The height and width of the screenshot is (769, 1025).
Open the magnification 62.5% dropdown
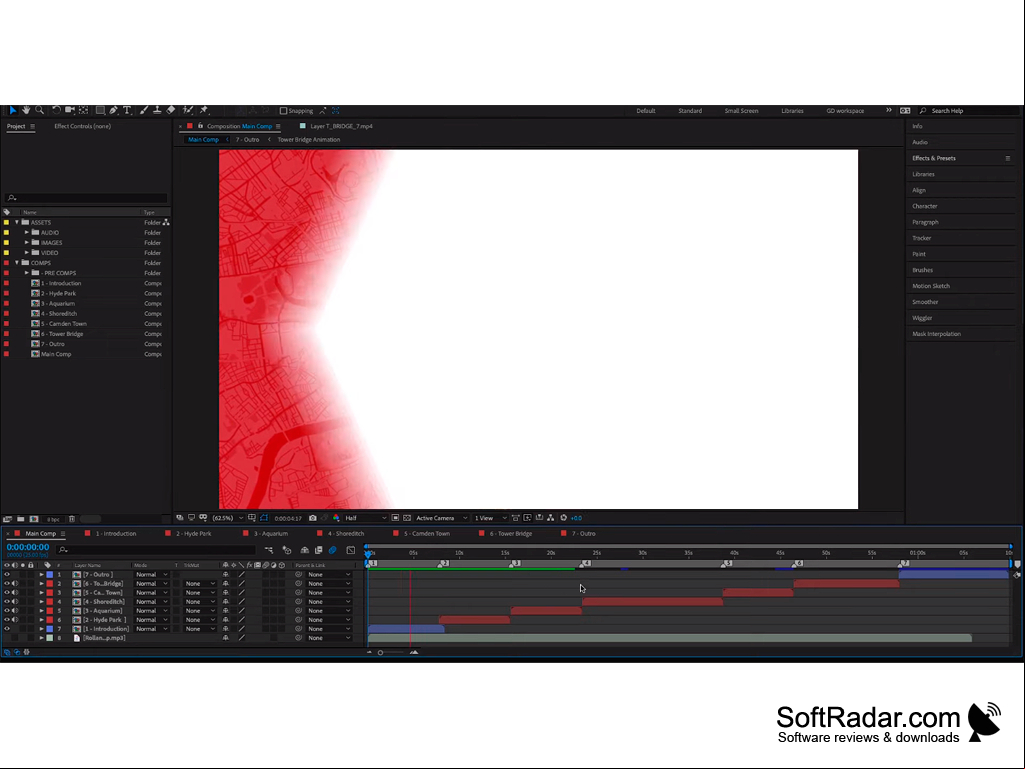pyautogui.click(x=228, y=518)
